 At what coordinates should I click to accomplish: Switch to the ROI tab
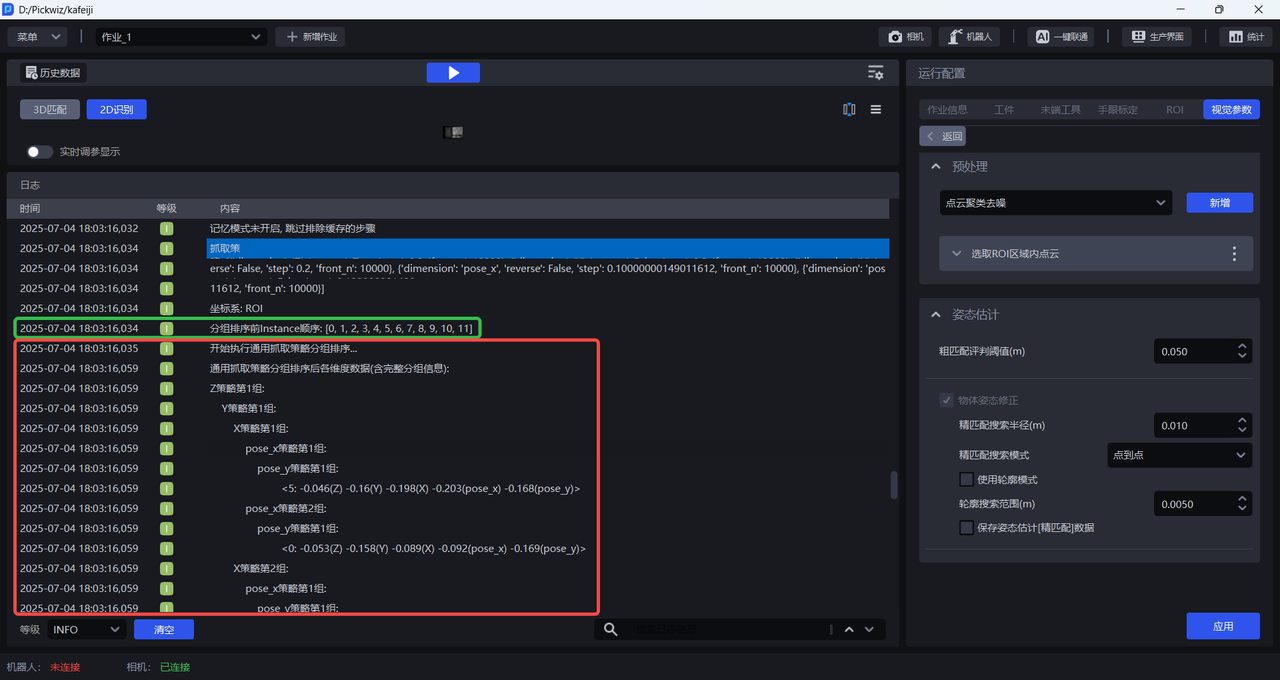point(1174,110)
